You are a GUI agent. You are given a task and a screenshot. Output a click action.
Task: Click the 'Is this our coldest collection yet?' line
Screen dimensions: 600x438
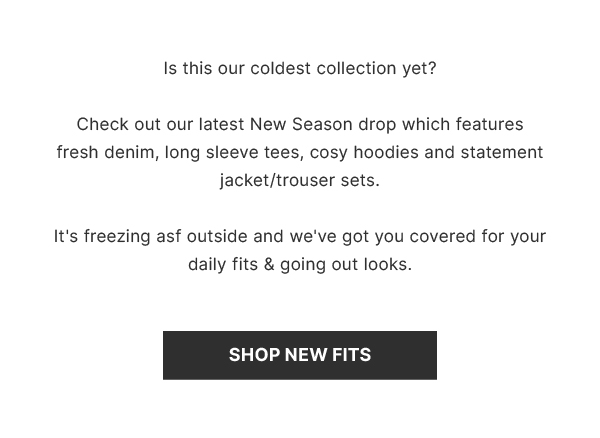(x=300, y=69)
